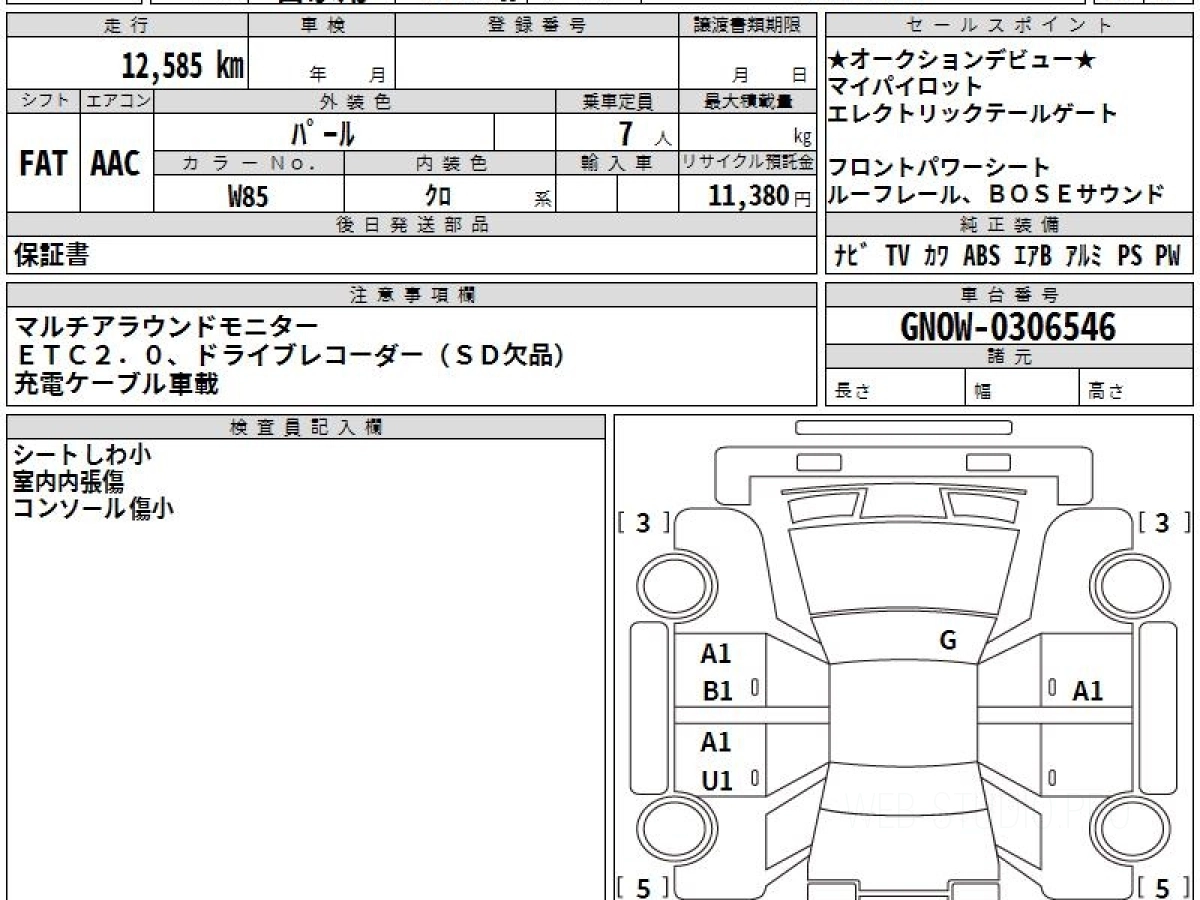
Task: Click the B1 damage mark on diagram
Action: point(717,691)
